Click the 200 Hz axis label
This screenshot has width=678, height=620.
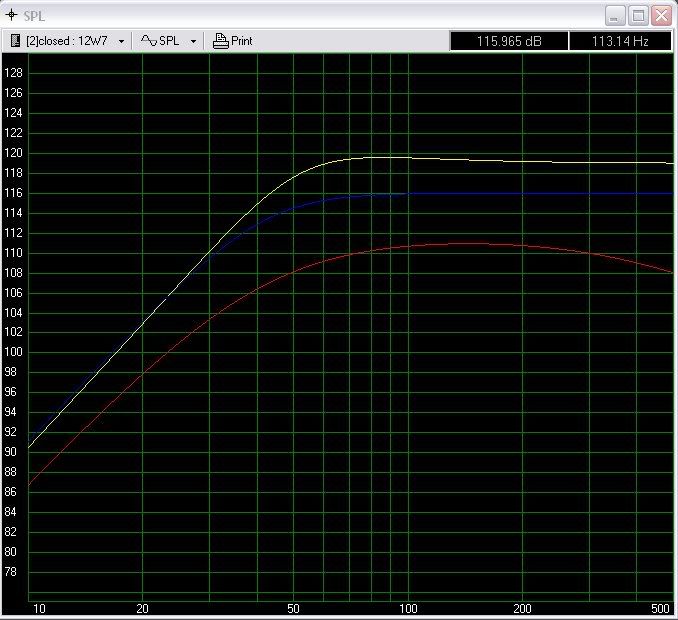[x=522, y=609]
